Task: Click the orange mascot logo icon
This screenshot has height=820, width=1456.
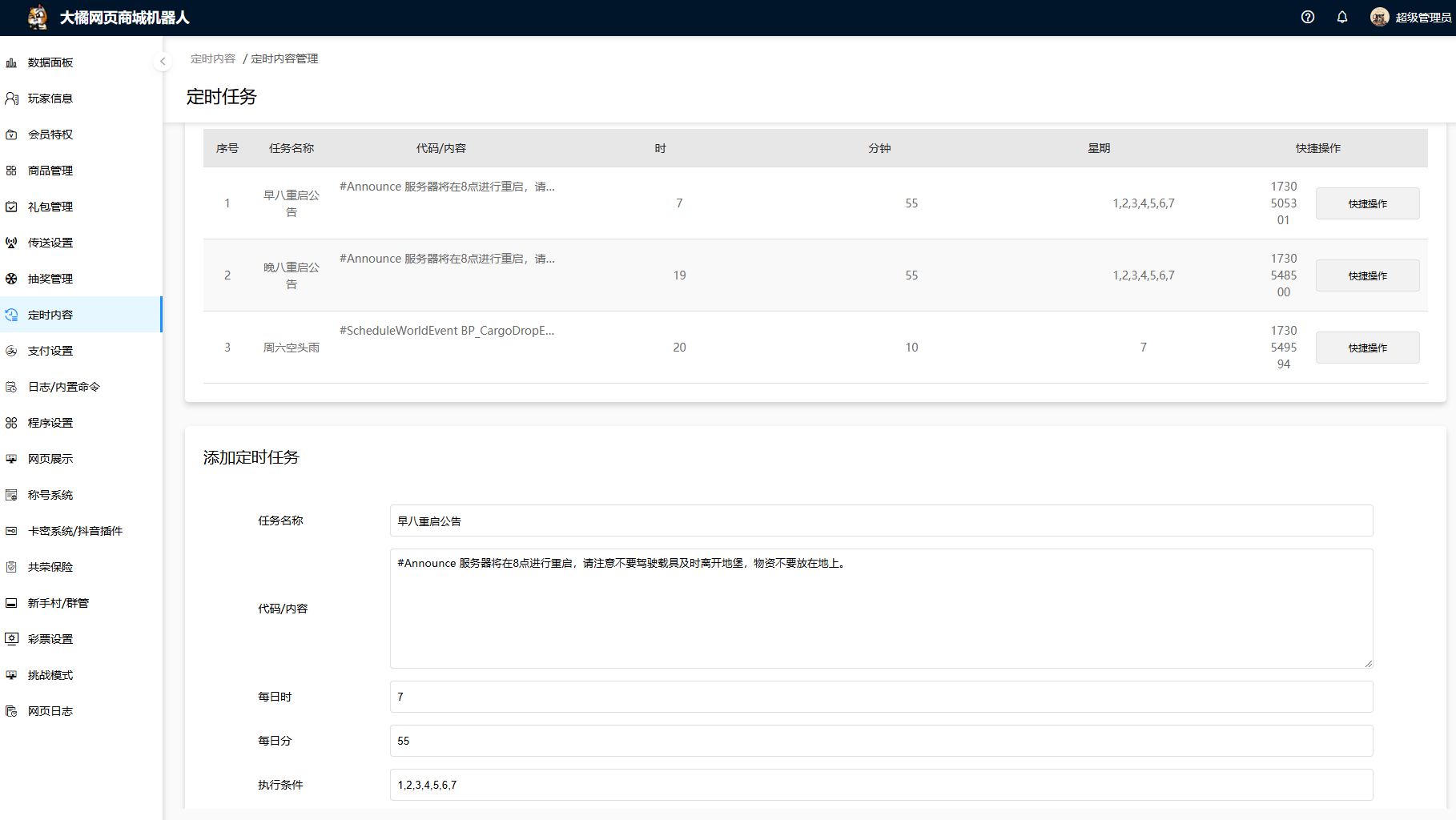Action: pos(37,17)
